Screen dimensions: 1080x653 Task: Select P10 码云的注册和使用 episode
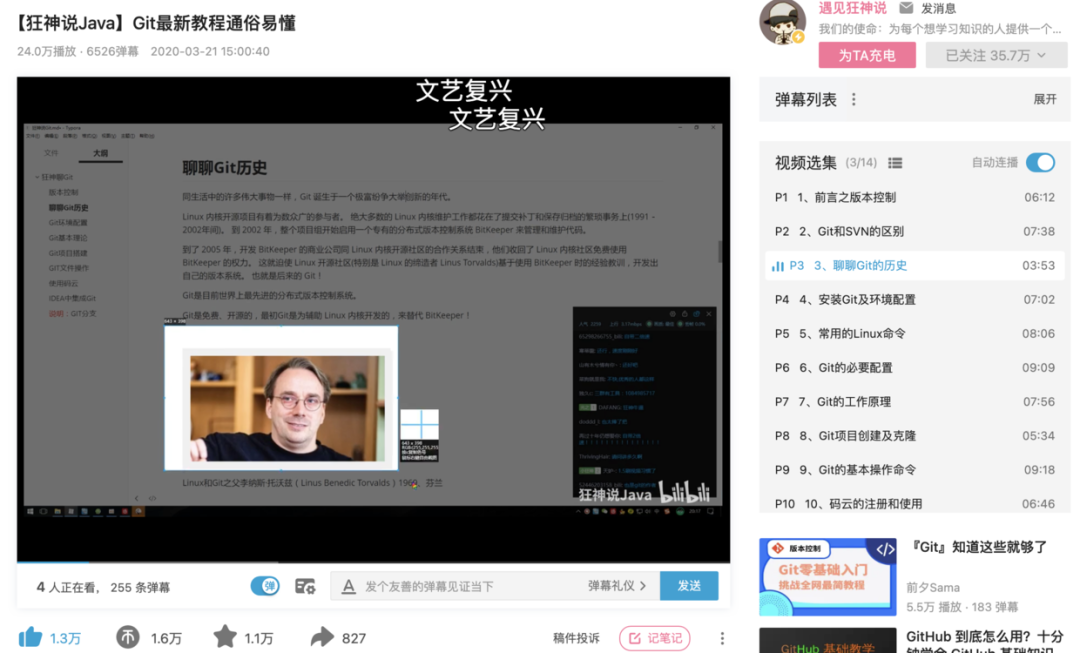(915, 504)
